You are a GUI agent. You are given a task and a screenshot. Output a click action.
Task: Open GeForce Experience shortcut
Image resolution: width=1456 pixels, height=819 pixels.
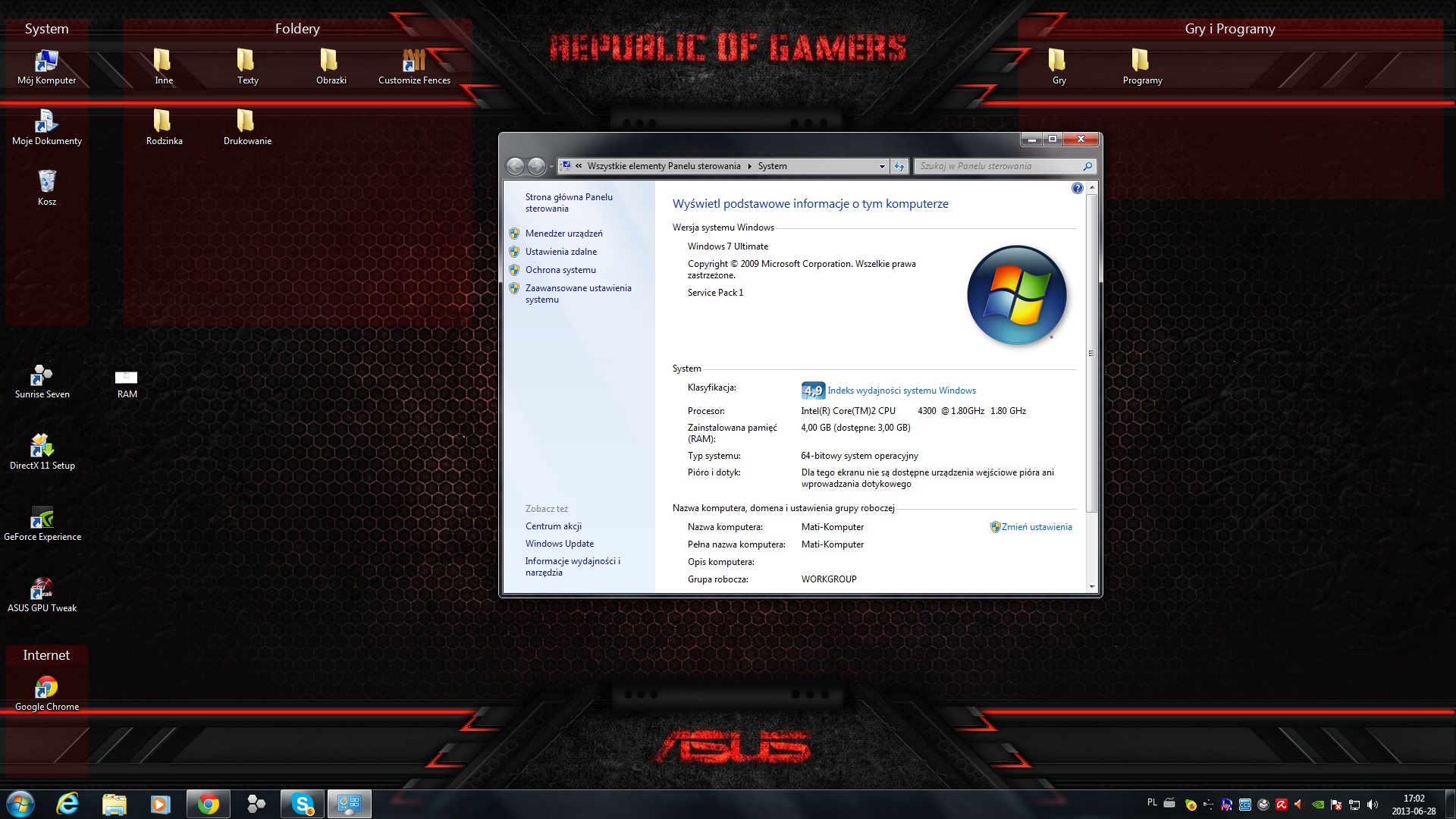[x=42, y=524]
